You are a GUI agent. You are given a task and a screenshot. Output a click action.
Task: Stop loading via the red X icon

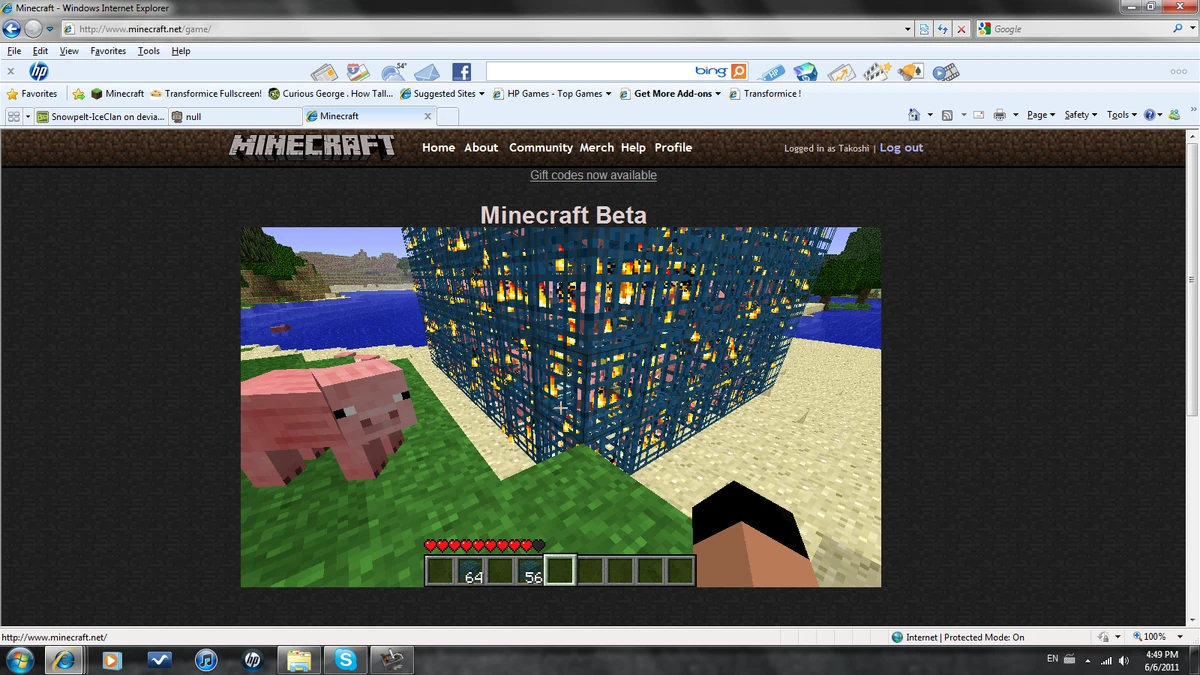coord(961,29)
